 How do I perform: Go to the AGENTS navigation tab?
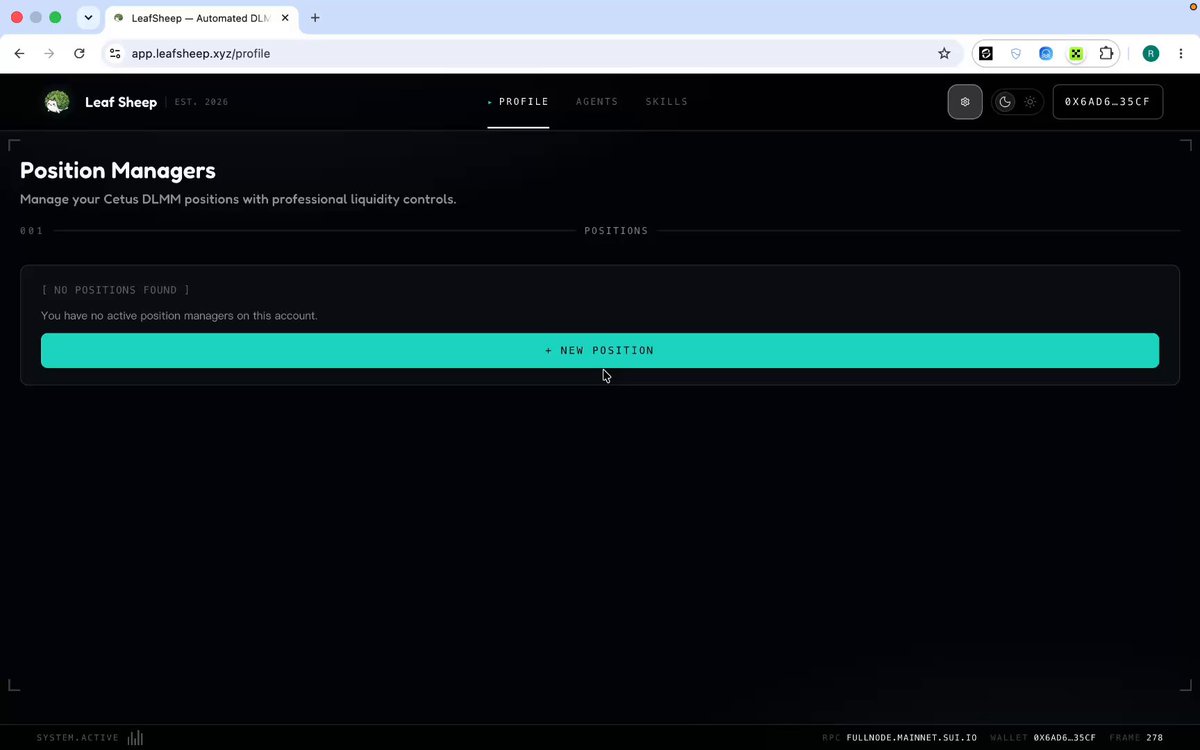coord(597,102)
